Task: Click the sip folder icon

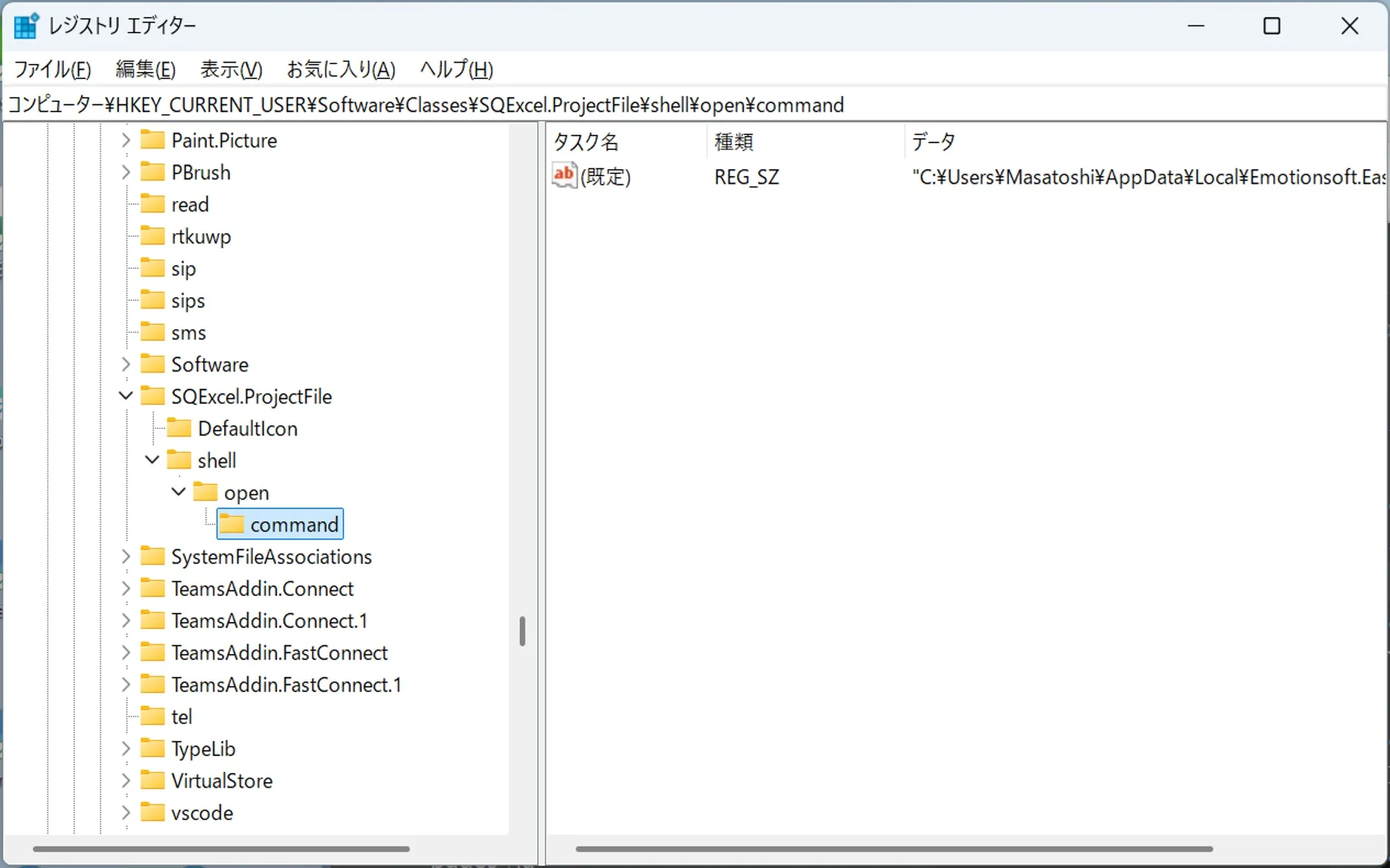Action: click(152, 268)
